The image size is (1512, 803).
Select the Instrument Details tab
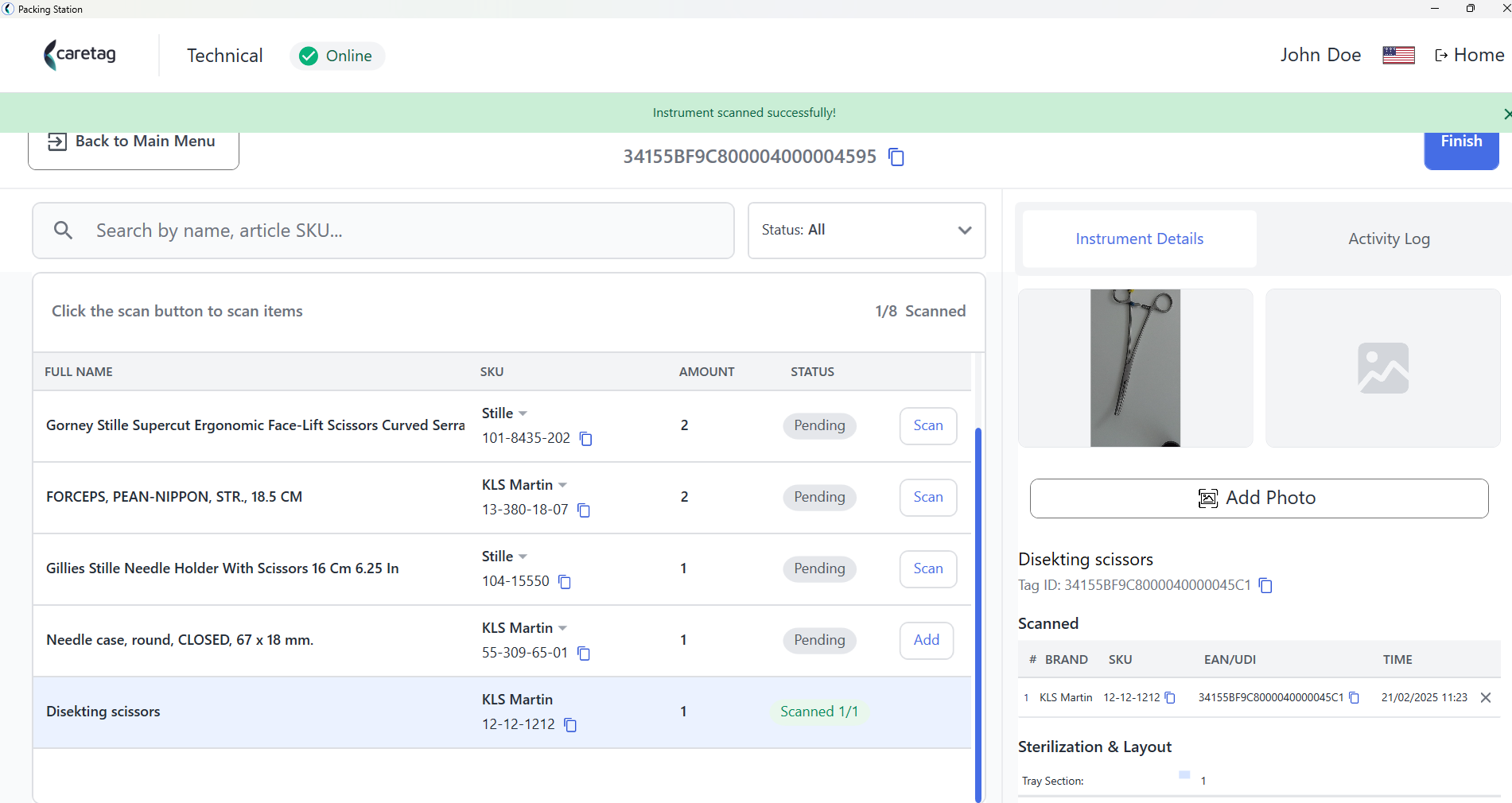[x=1139, y=239]
